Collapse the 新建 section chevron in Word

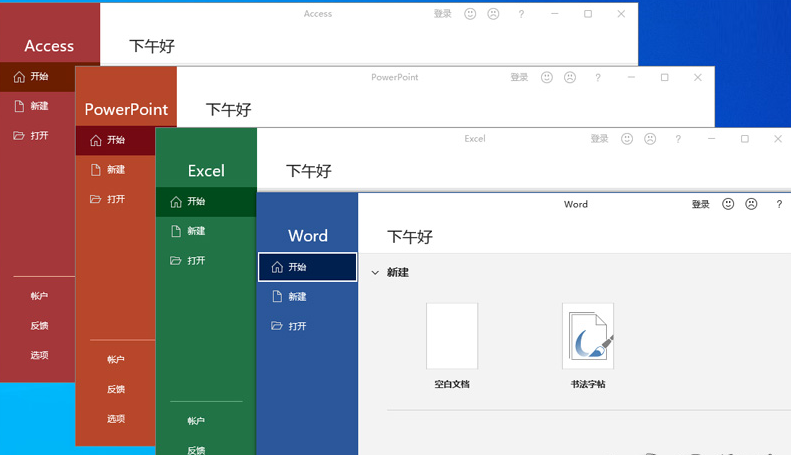click(x=376, y=272)
